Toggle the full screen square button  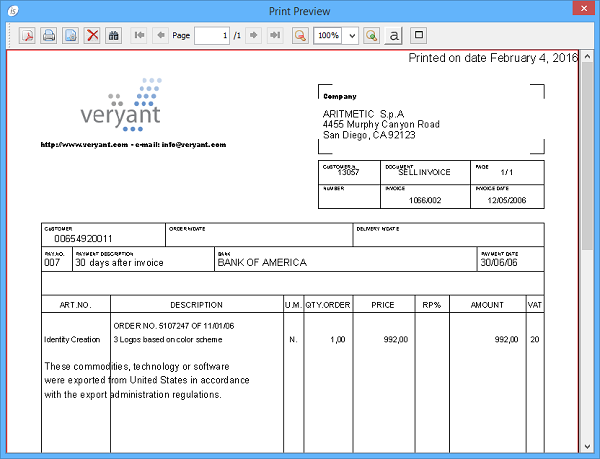click(x=419, y=35)
